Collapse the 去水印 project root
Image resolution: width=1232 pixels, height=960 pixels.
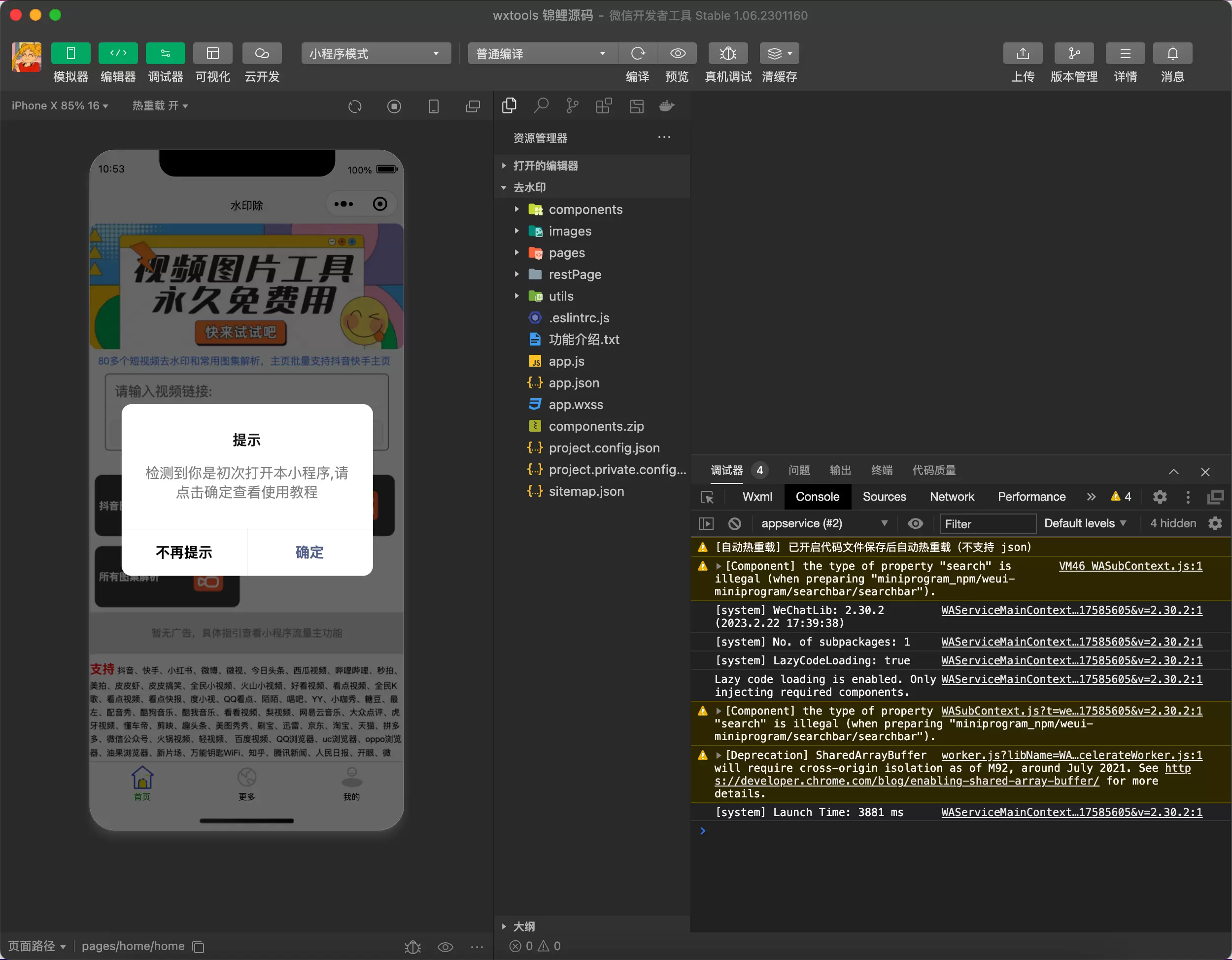click(592, 187)
